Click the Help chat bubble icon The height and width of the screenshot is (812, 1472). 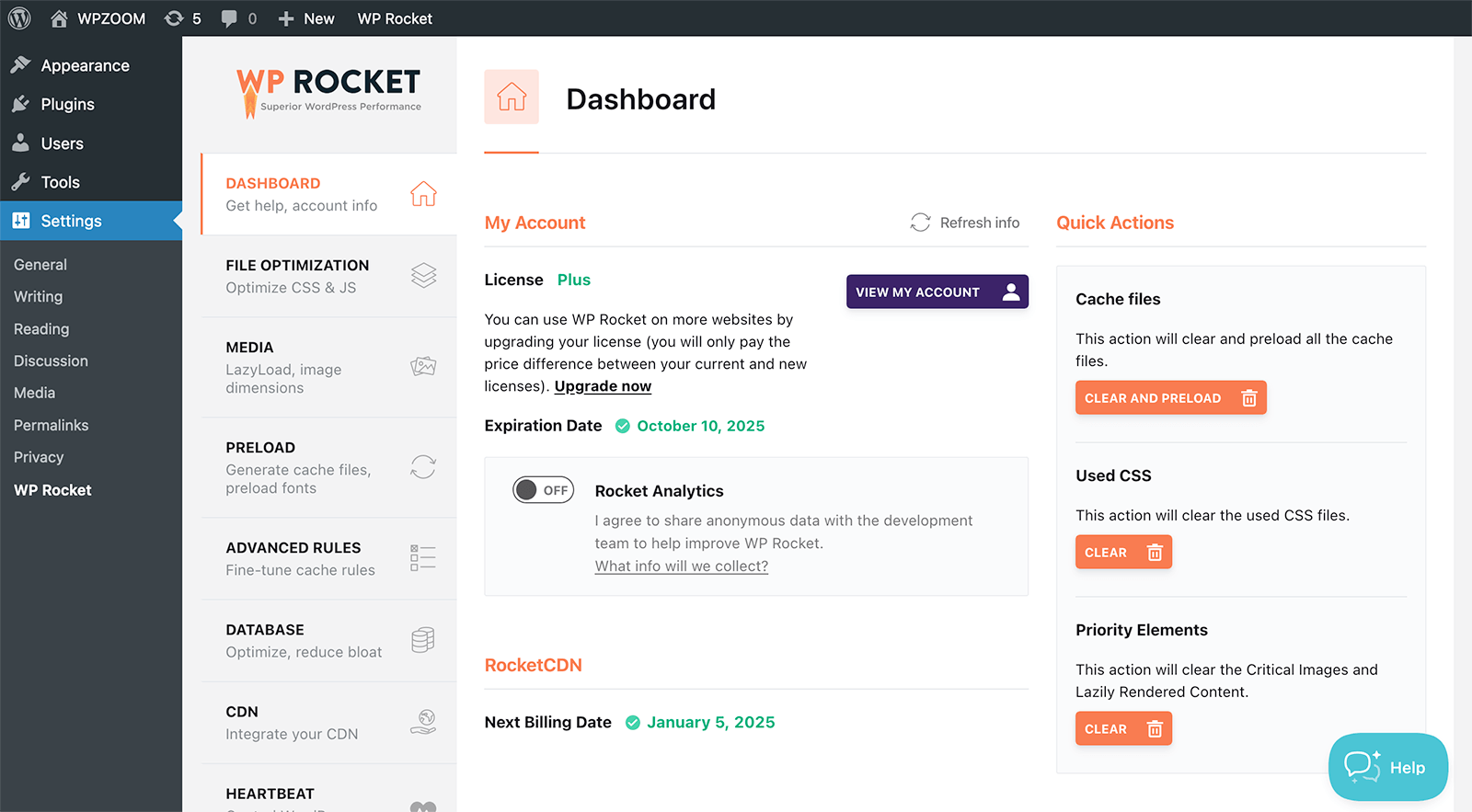(x=1363, y=766)
